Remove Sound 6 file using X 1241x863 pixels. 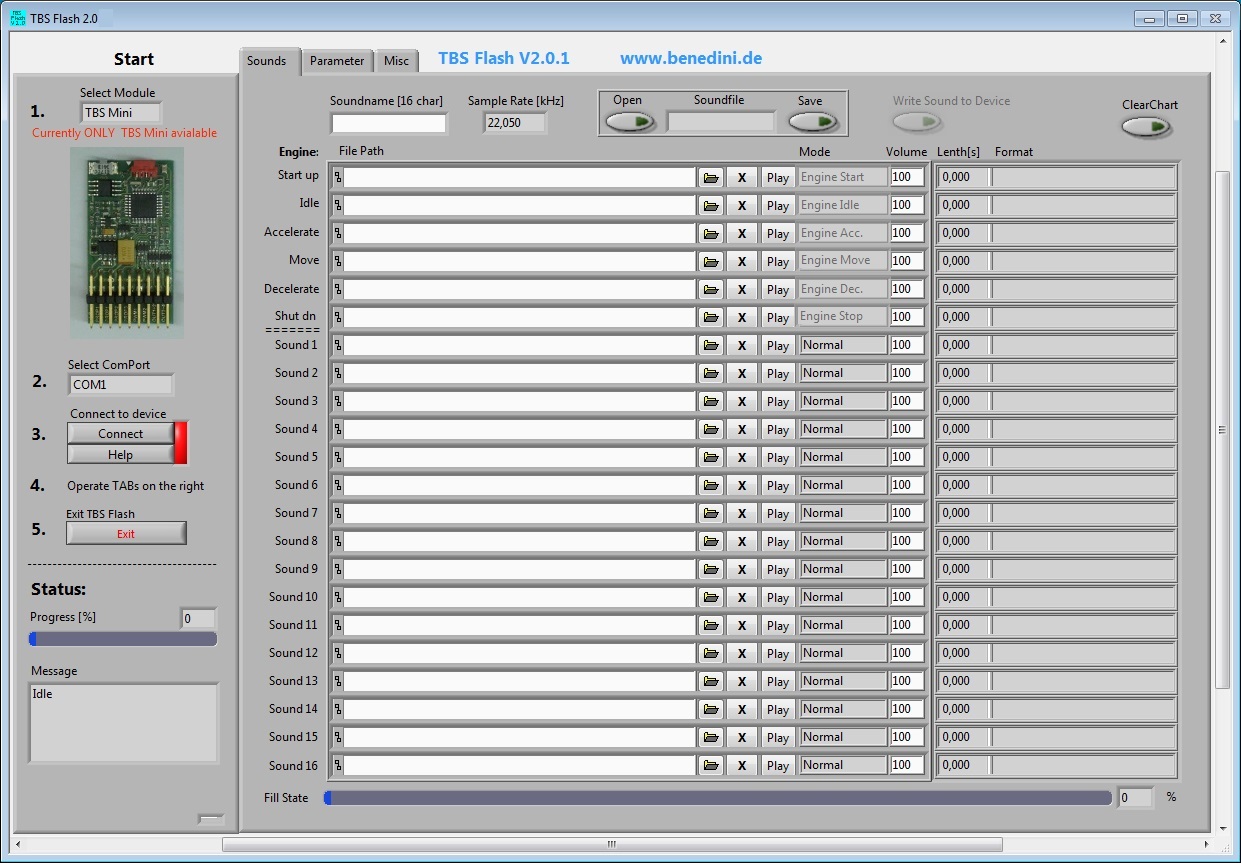click(x=742, y=485)
